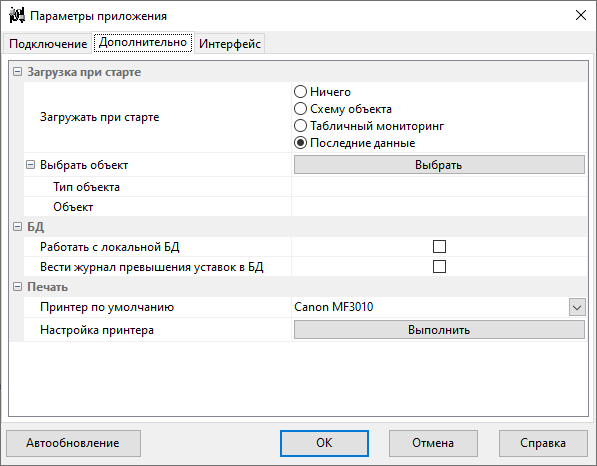Click the "Выбрать" button
Image resolution: width=597 pixels, height=466 pixels.
click(x=439, y=165)
